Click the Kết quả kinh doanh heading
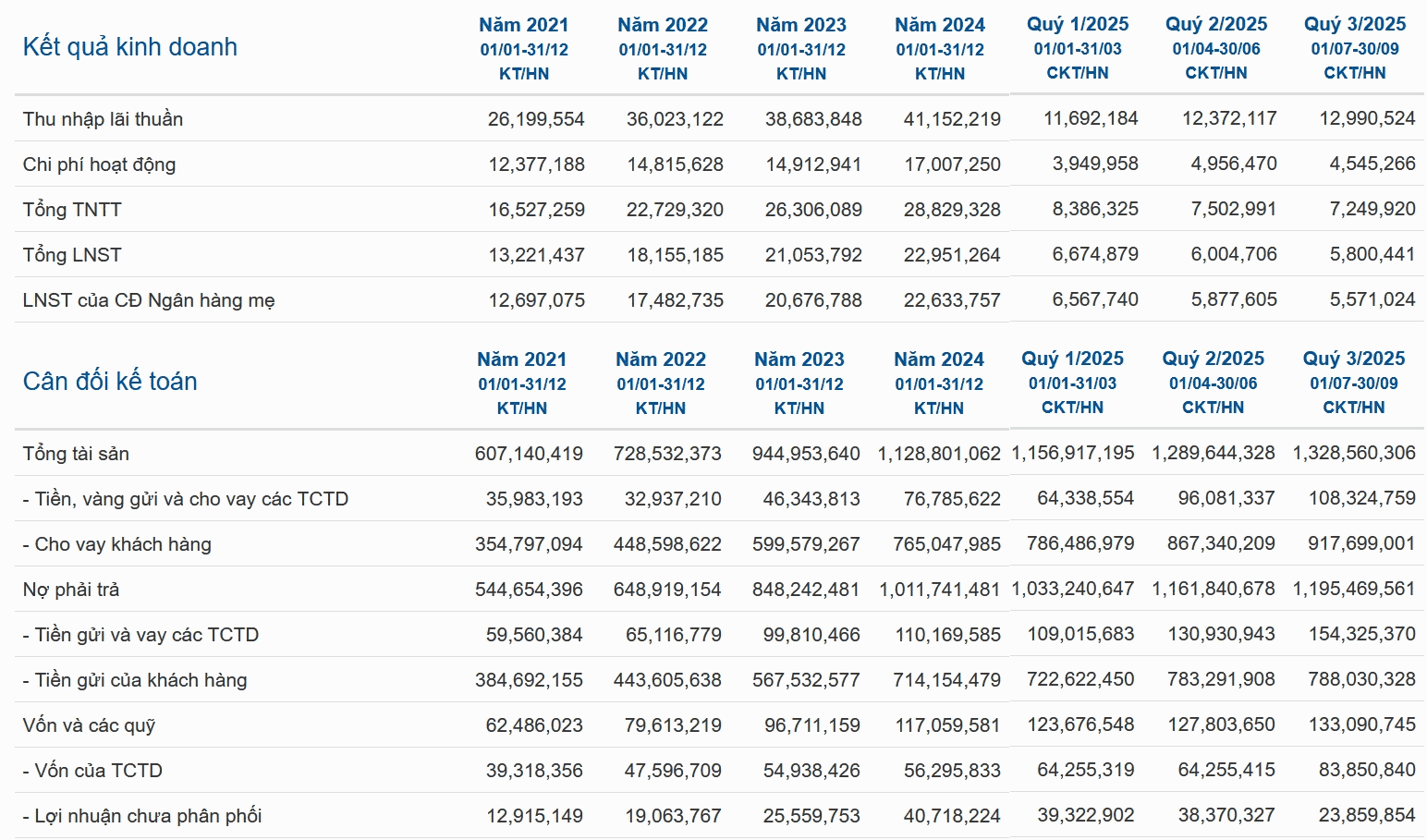 coord(129,47)
